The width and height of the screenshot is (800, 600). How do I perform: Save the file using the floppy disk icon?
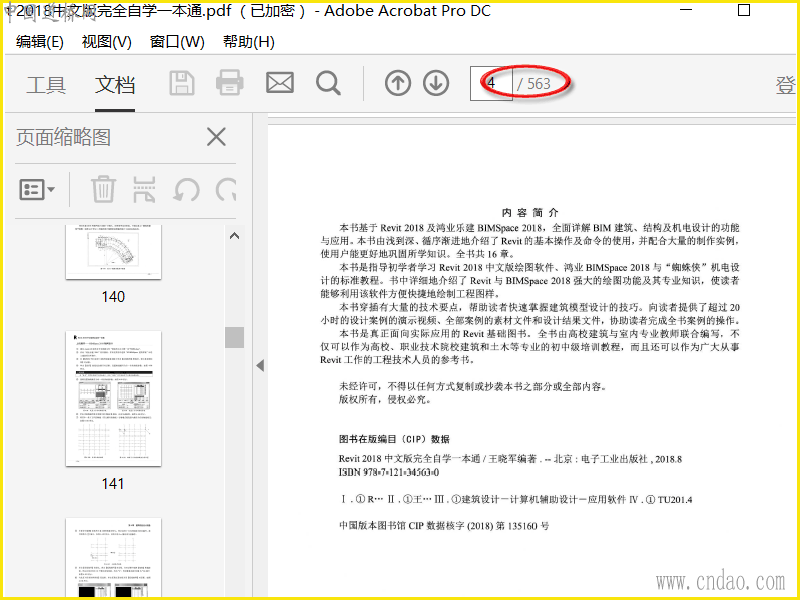(x=182, y=83)
